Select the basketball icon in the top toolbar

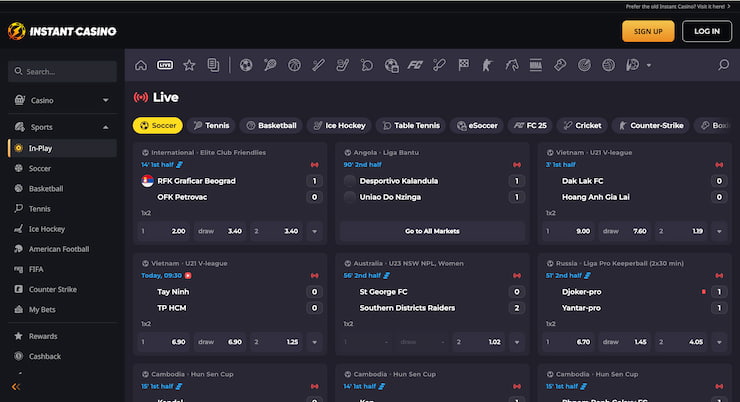294,65
